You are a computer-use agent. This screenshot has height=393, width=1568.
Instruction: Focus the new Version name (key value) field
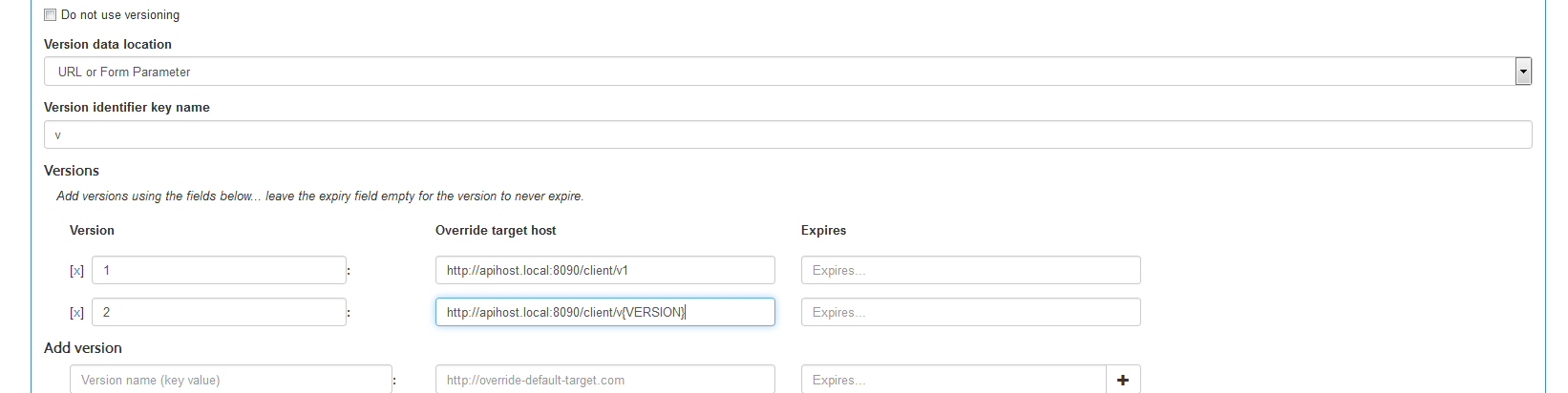click(230, 380)
